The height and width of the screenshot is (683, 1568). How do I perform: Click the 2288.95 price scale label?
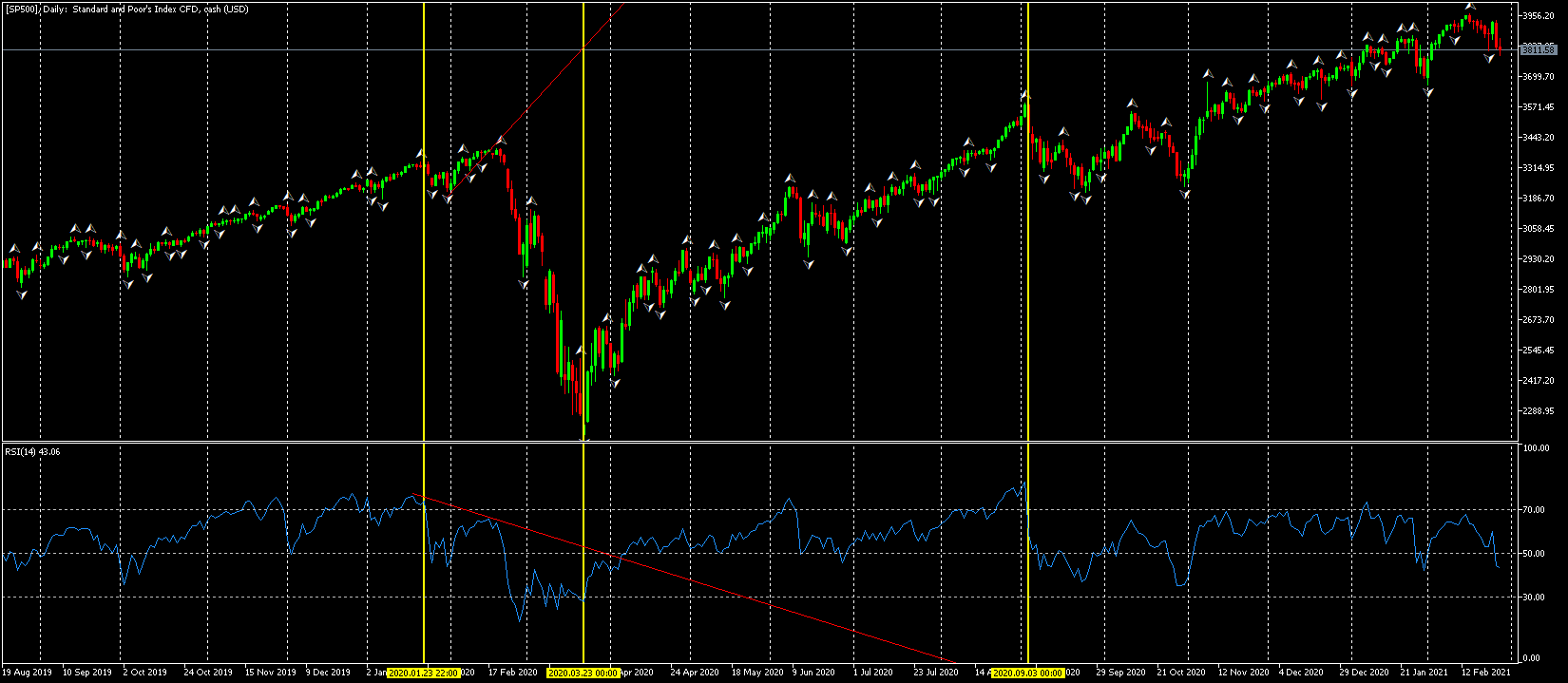[x=1539, y=411]
